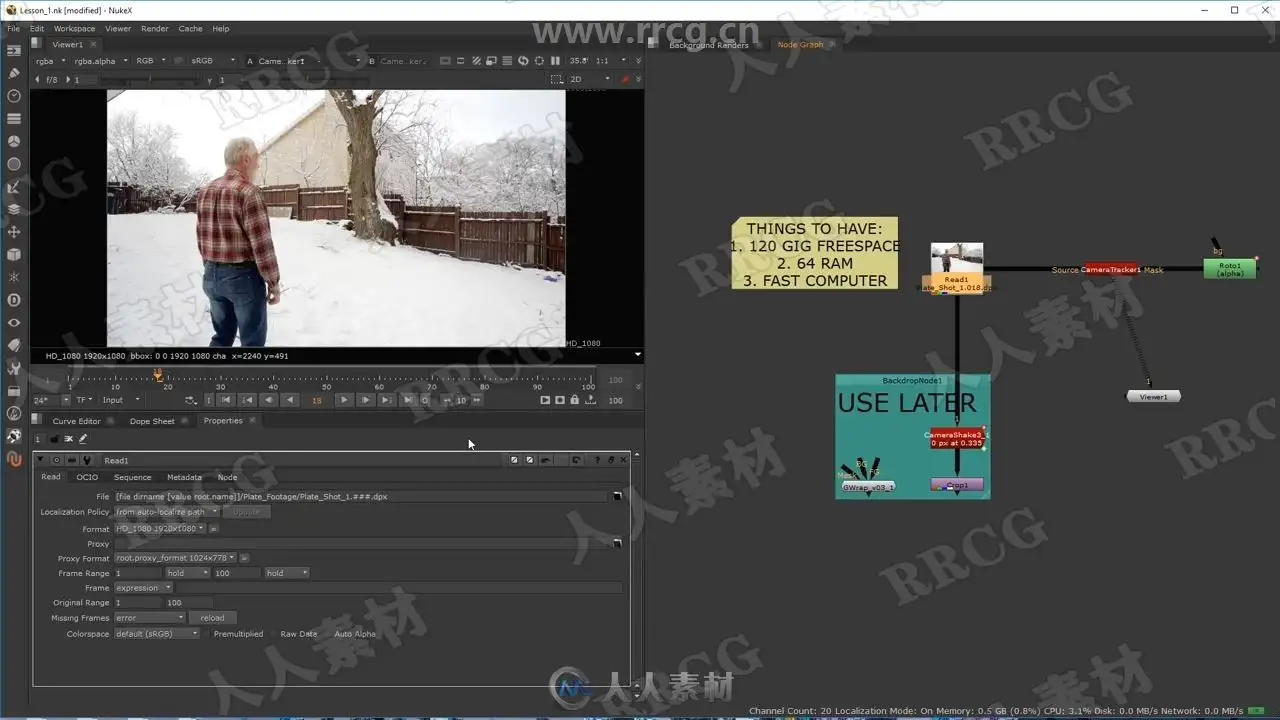1280x720 pixels.
Task: Pause viewer updating with pause icon
Action: click(x=555, y=61)
